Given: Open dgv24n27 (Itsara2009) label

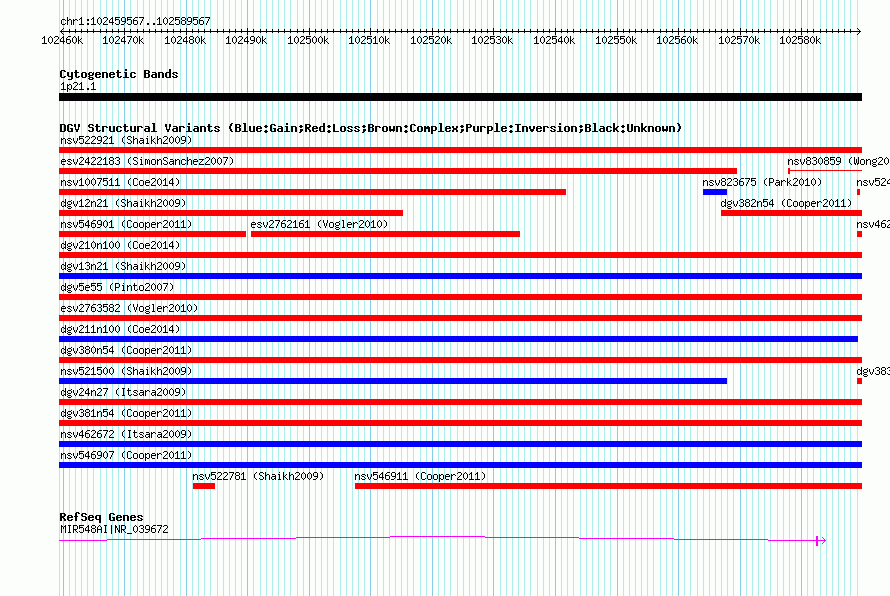Looking at the screenshot, I should click(123, 392).
